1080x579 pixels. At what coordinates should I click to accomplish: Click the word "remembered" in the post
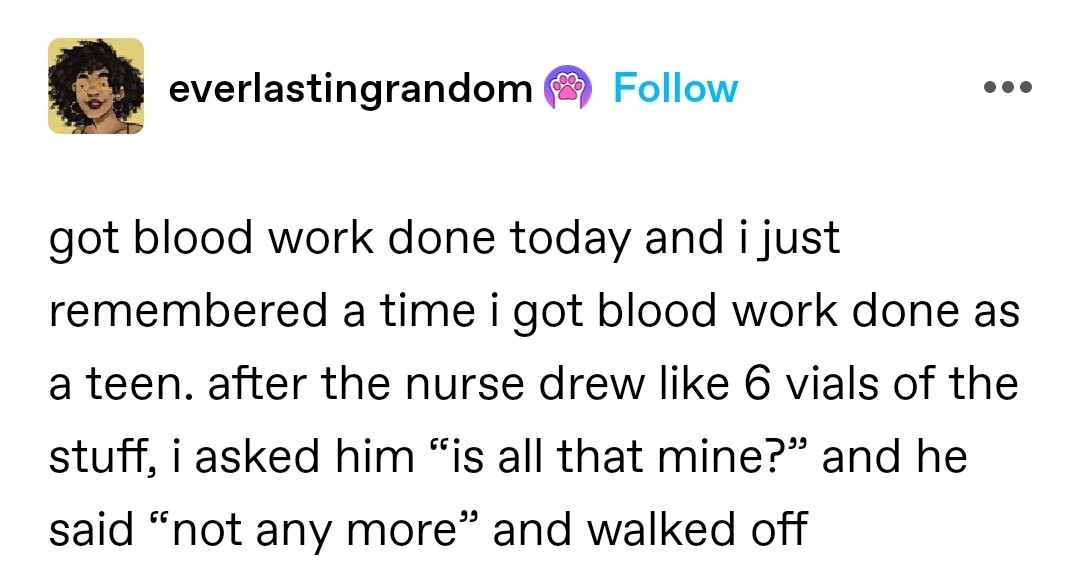click(x=190, y=313)
